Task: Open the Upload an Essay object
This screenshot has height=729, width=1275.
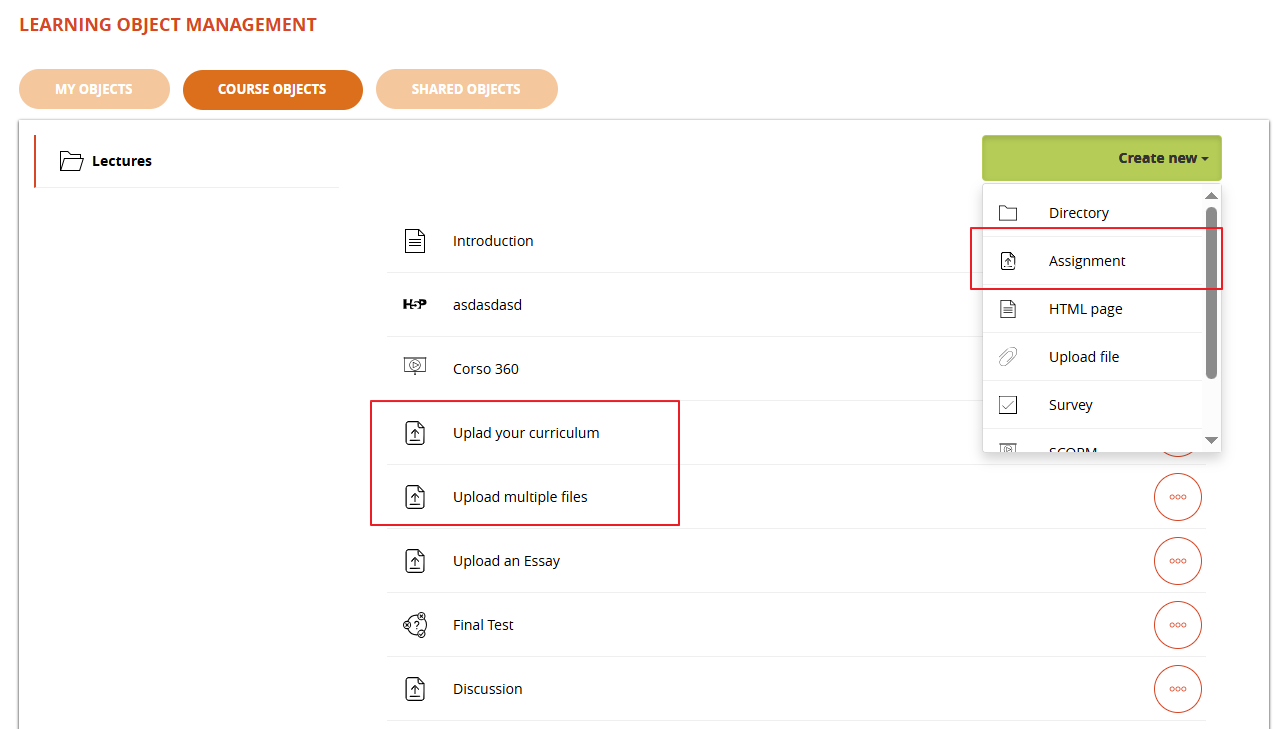Action: [506, 561]
